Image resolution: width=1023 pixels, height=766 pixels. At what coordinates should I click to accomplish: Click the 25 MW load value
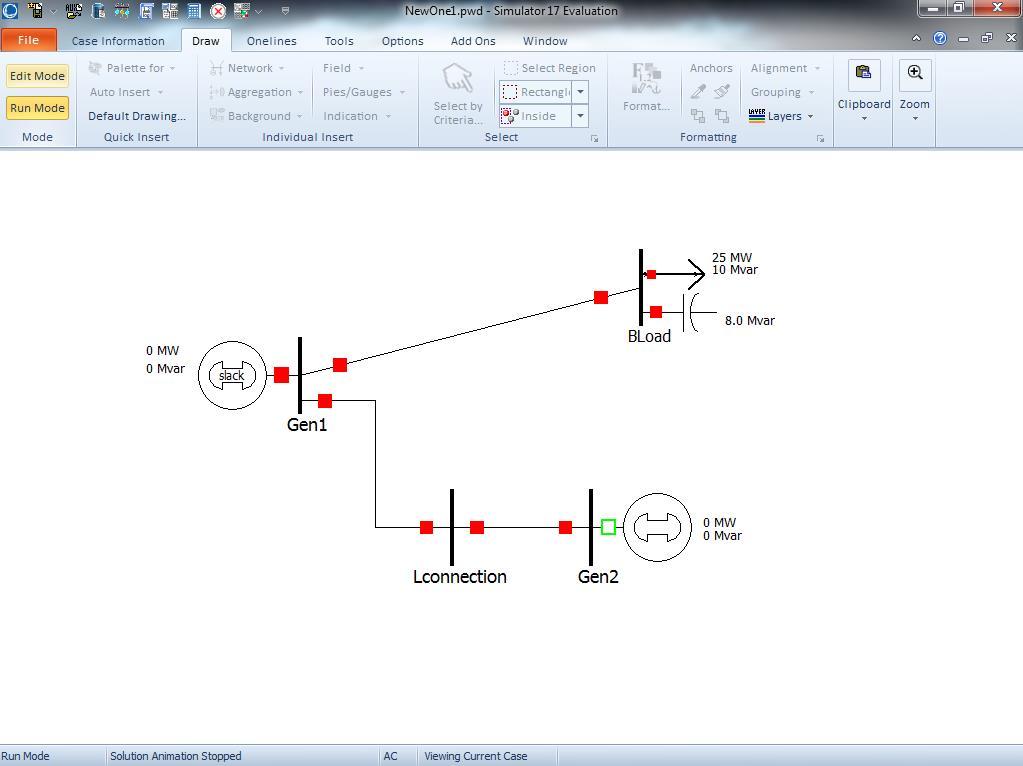tap(732, 257)
